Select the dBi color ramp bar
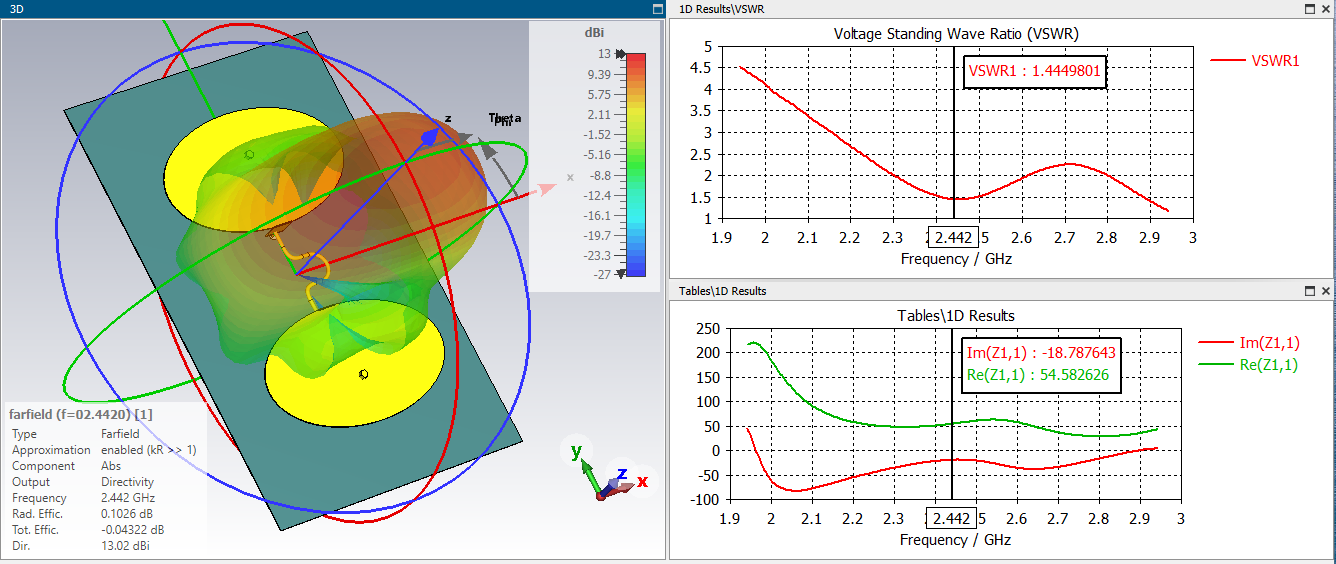The height and width of the screenshot is (564, 1336). [x=635, y=164]
